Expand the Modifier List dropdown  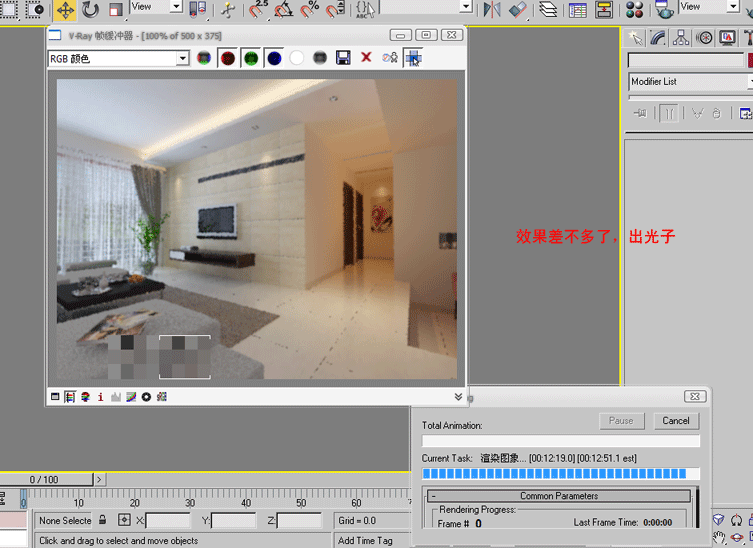[x=691, y=82]
